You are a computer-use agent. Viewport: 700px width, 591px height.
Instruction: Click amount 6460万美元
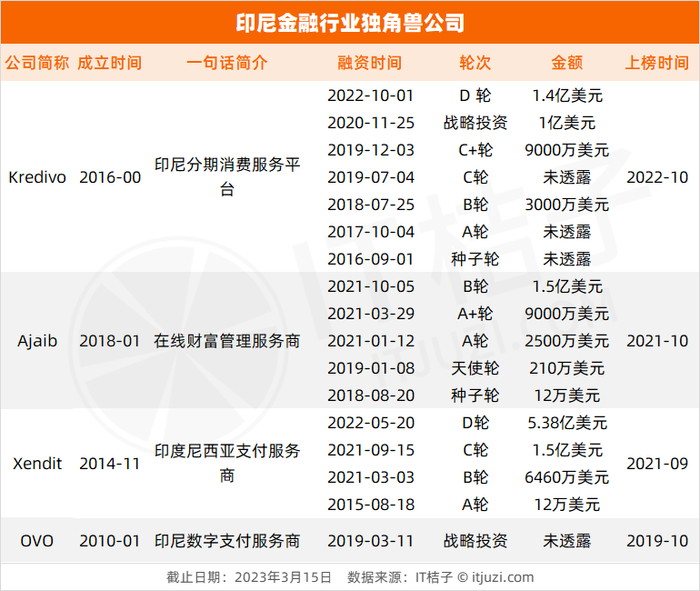(567, 478)
